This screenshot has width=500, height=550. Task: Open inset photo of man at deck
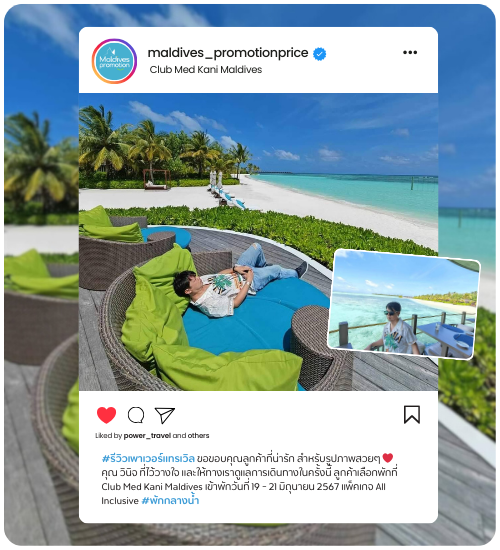(x=404, y=304)
